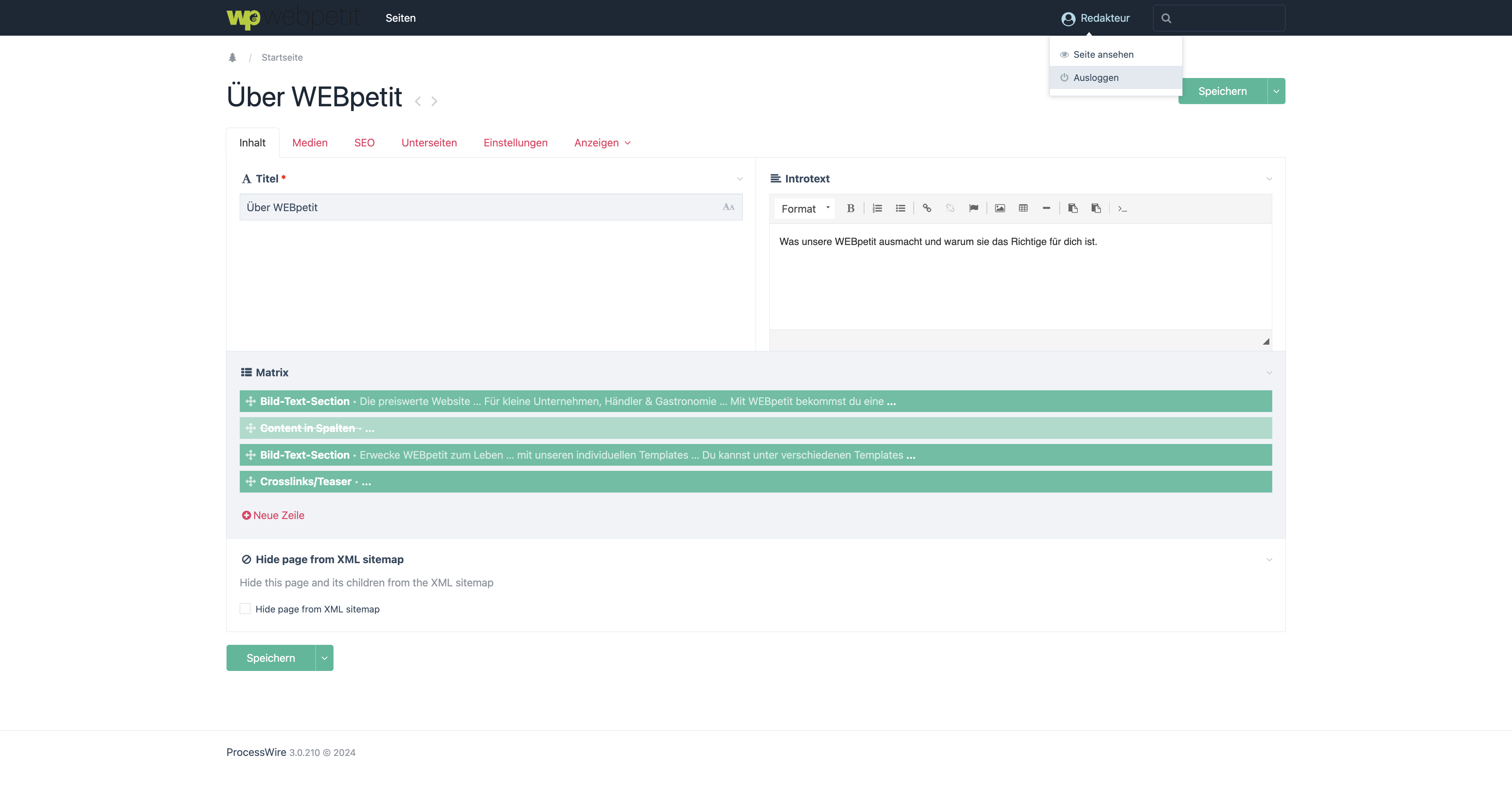Open the Einstellungen tab
The image size is (1512, 810).
click(516, 143)
